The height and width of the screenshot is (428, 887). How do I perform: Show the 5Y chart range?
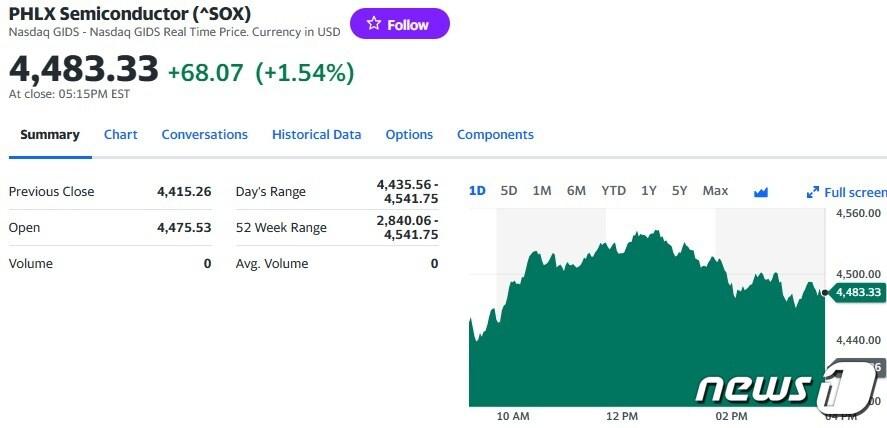(x=680, y=191)
